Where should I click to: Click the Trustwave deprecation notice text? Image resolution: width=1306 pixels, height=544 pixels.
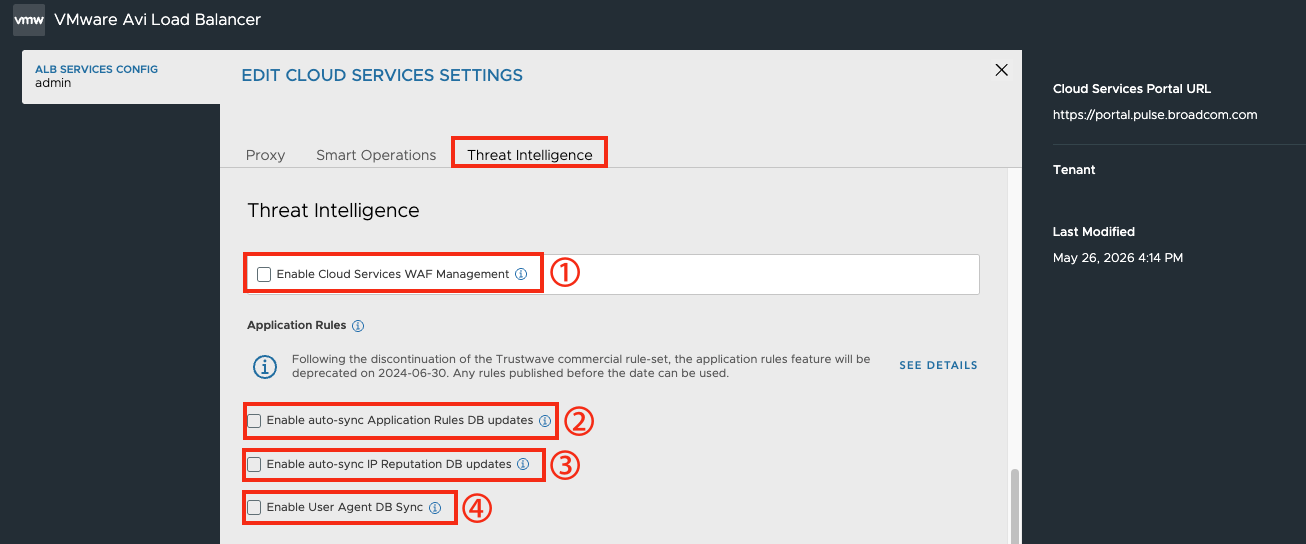click(x=581, y=366)
